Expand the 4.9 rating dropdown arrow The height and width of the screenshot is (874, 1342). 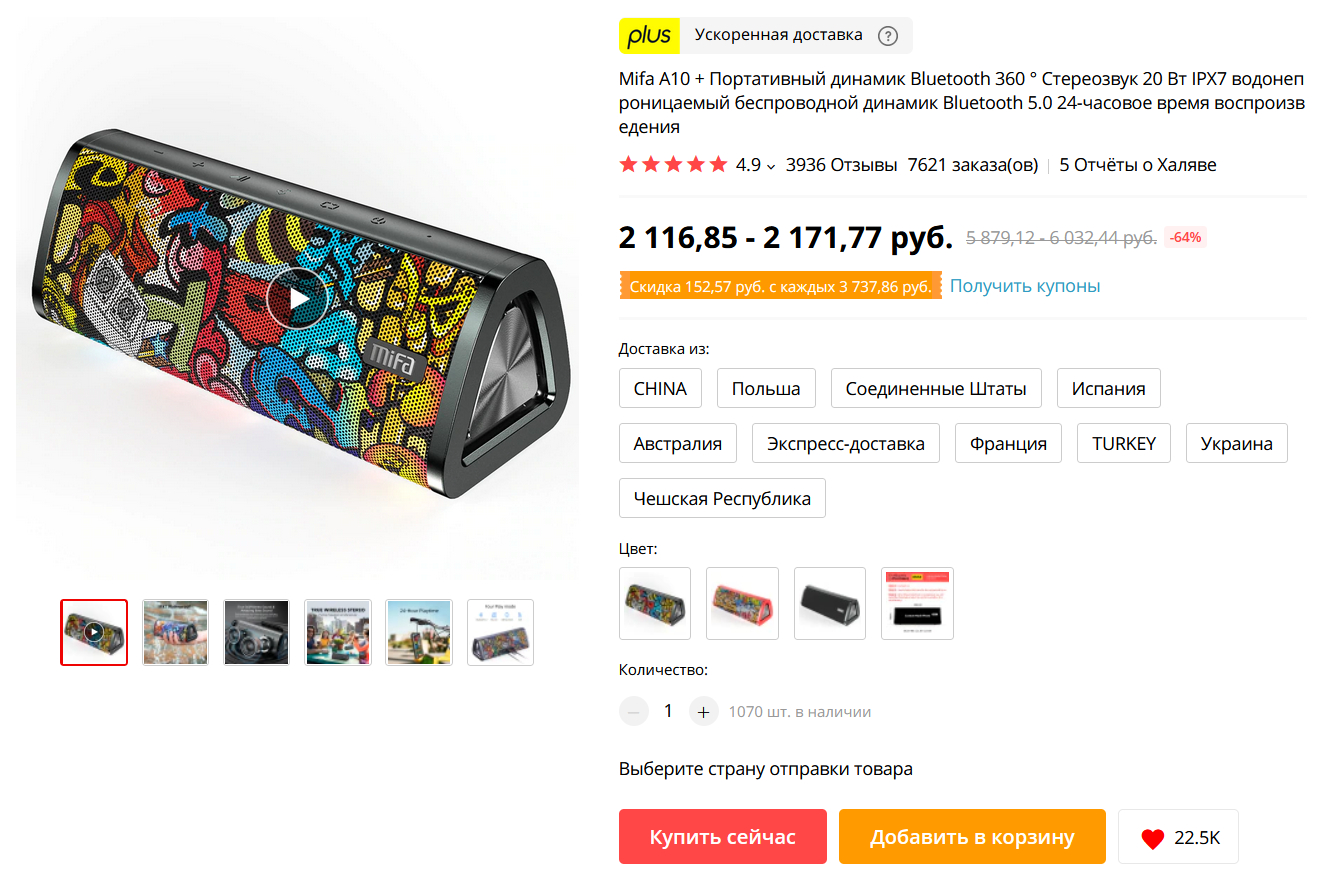coord(771,167)
